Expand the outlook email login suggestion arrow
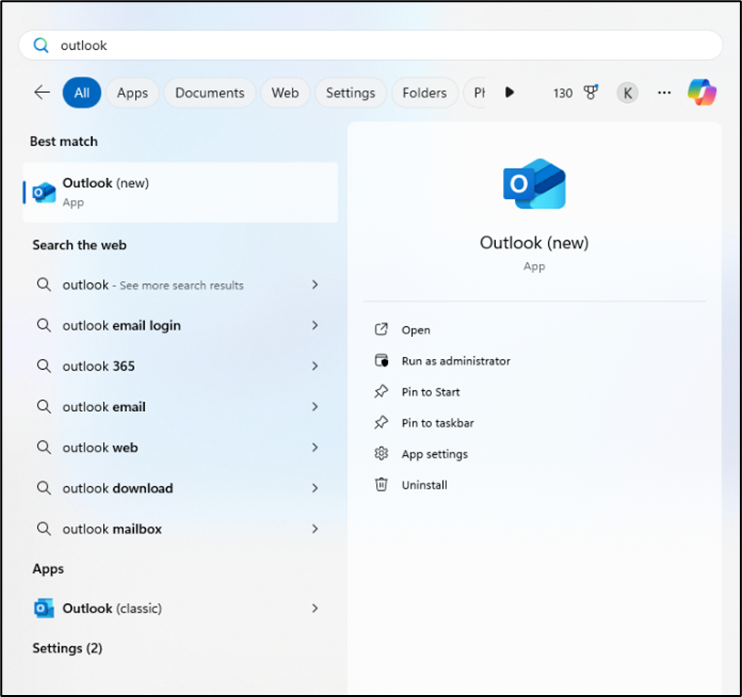The width and height of the screenshot is (742, 697). pos(315,326)
